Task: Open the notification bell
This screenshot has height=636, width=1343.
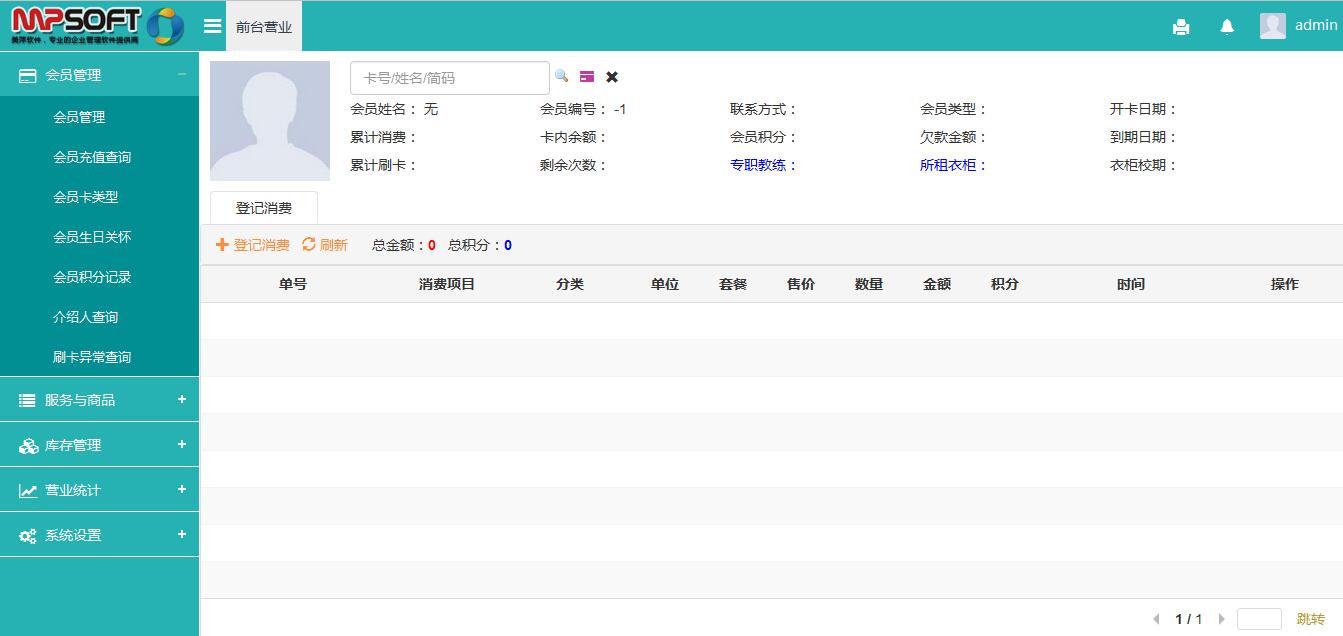Action: coord(1227,27)
